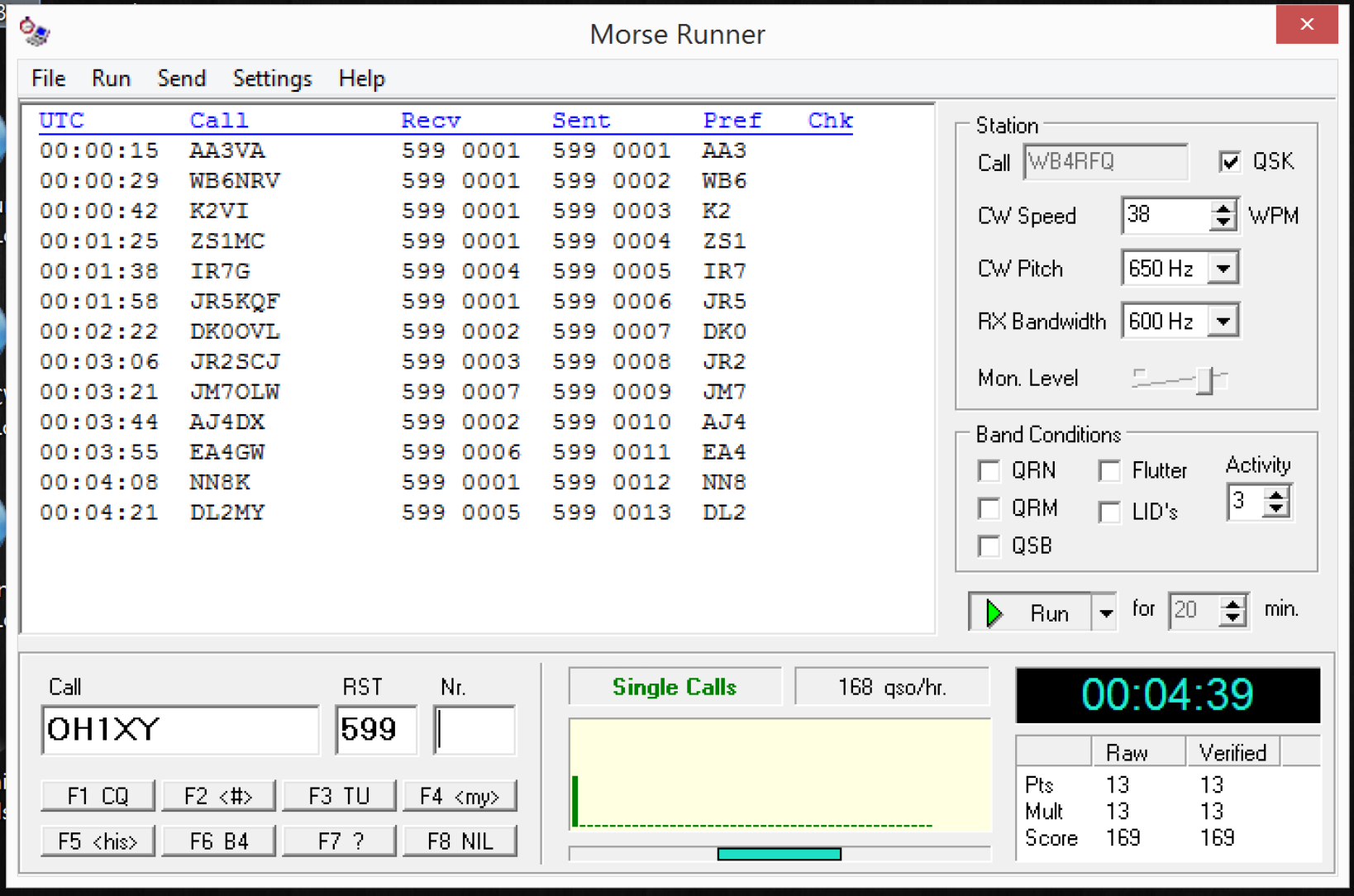
Task: Click the F4 <my> button
Action: click(460, 796)
